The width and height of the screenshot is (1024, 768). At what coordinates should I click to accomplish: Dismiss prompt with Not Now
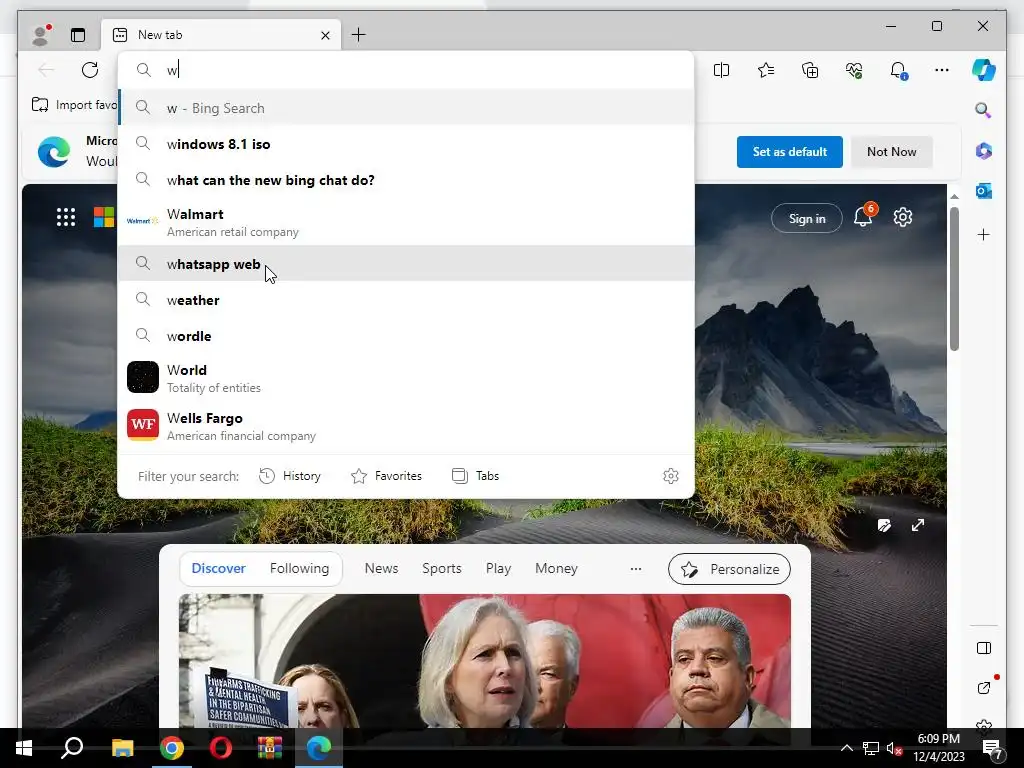(x=891, y=152)
